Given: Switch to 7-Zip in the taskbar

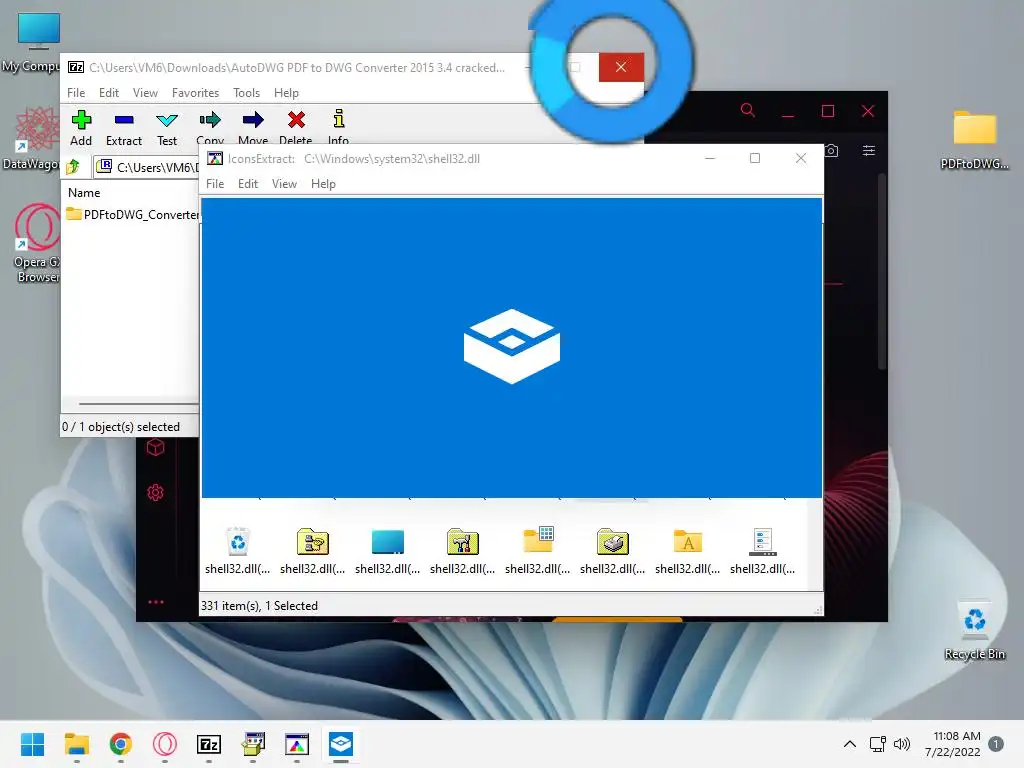Looking at the screenshot, I should (209, 744).
